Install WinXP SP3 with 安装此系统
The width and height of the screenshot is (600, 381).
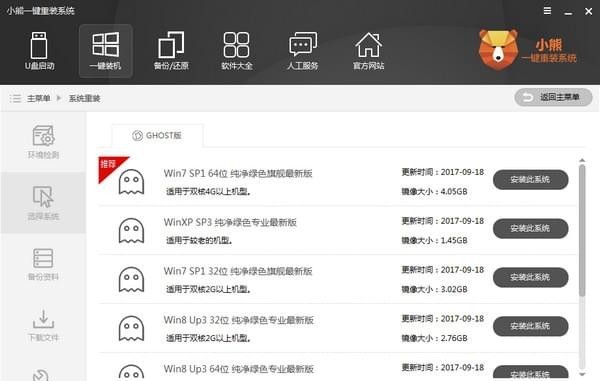(x=530, y=228)
